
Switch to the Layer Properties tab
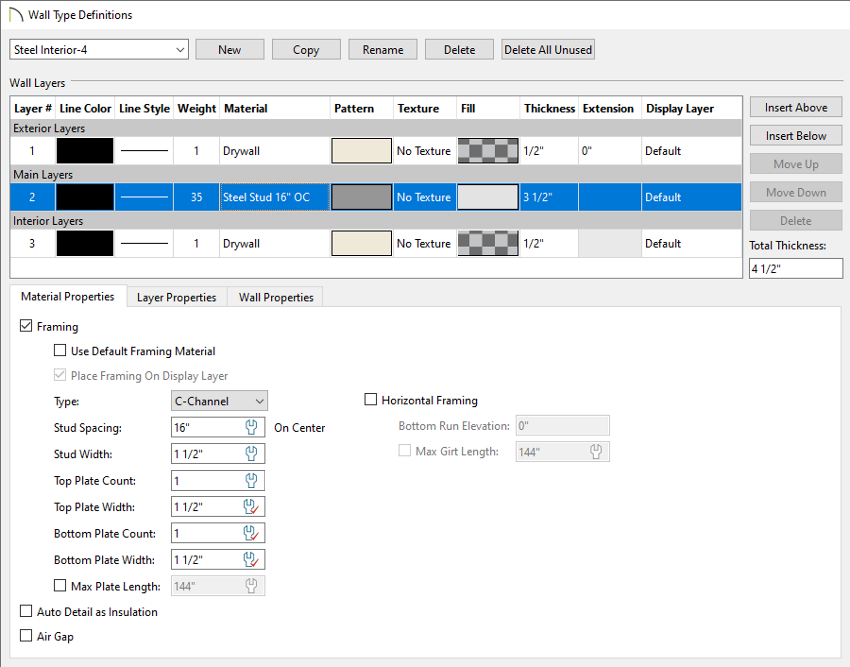(x=176, y=297)
